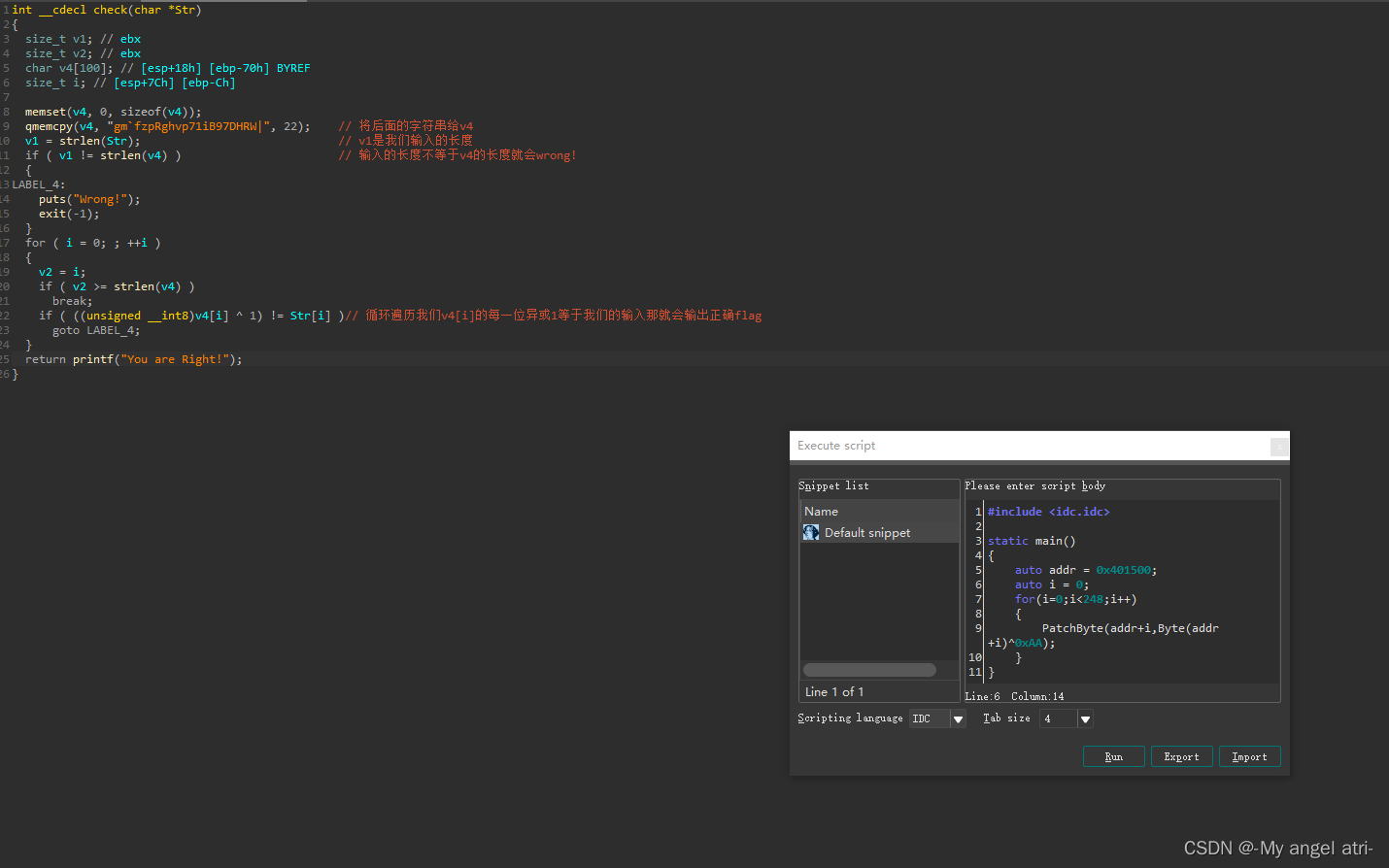Click the Export button
Viewport: 1389px width, 868px height.
1181,756
